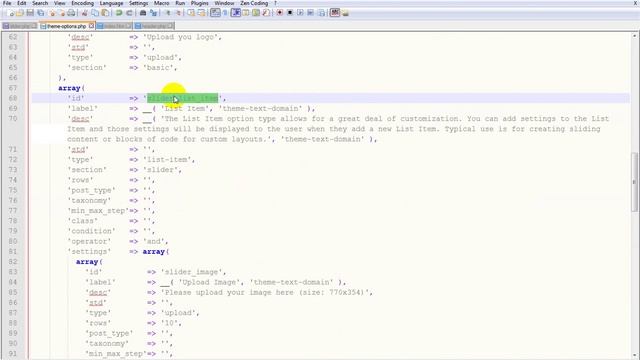Click the Save All toolbar icon
Image resolution: width=640 pixels, height=360 pixels.
41,13
